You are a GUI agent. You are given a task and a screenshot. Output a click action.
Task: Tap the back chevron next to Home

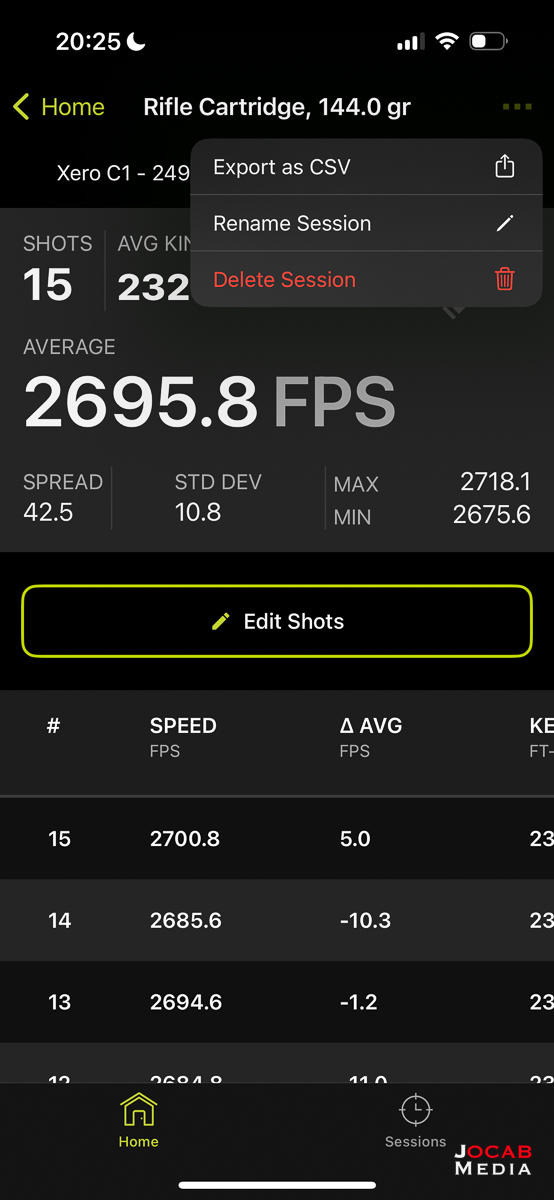point(22,107)
